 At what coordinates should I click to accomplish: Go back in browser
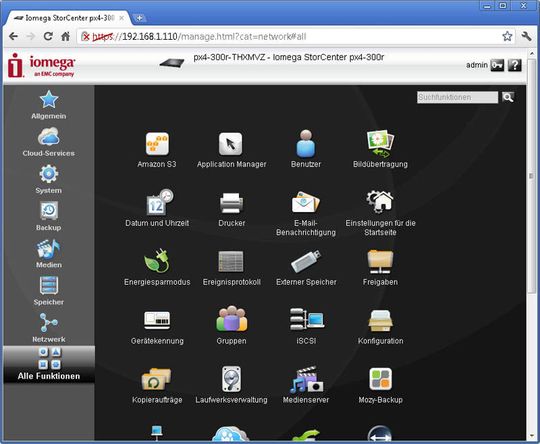tap(13, 36)
